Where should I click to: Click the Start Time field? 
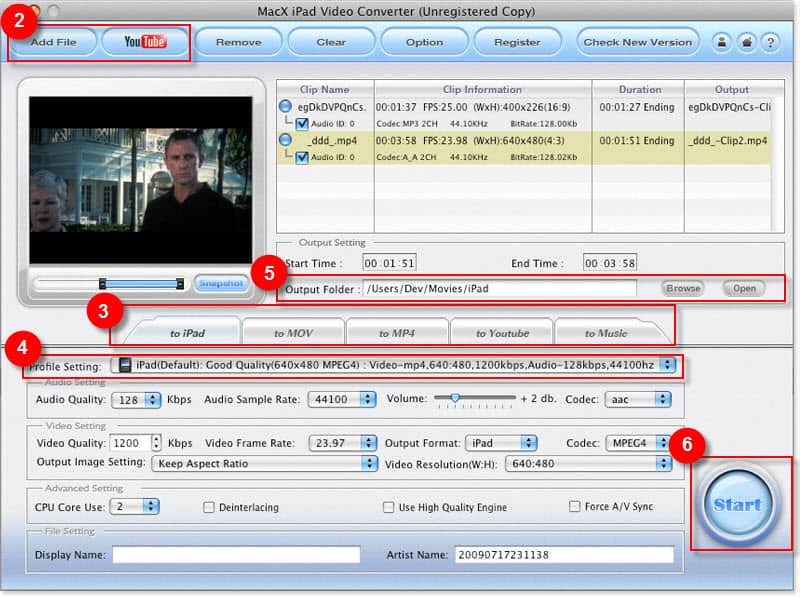(389, 263)
